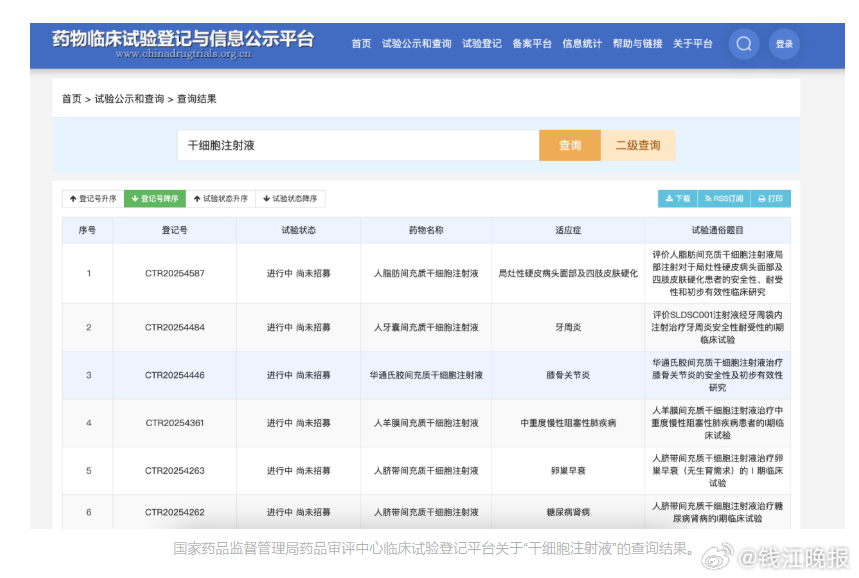Go to 信息统计 in the navigation
Image resolution: width=859 pixels, height=578 pixels.
pyautogui.click(x=582, y=44)
